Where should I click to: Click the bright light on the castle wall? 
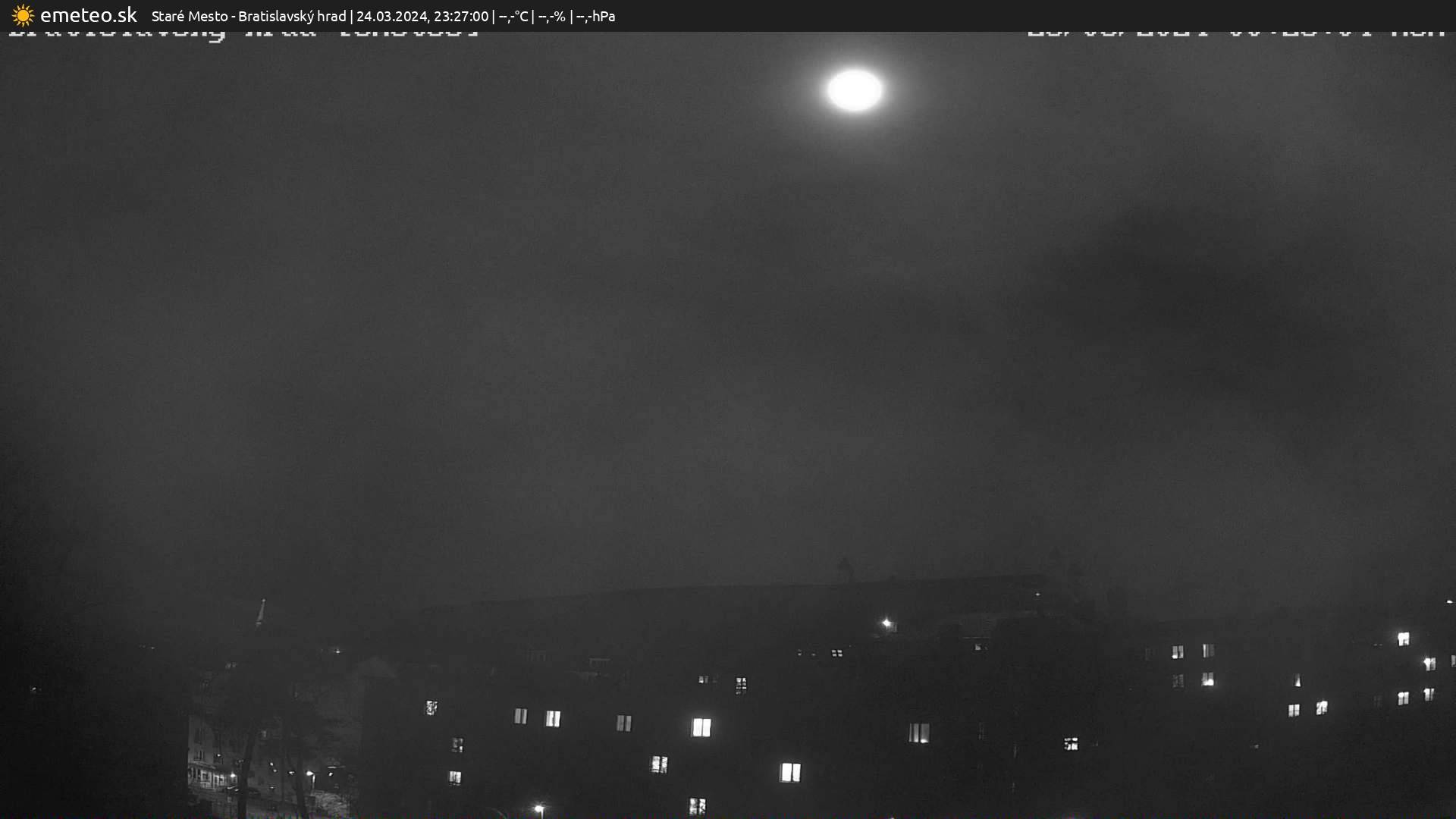click(886, 623)
